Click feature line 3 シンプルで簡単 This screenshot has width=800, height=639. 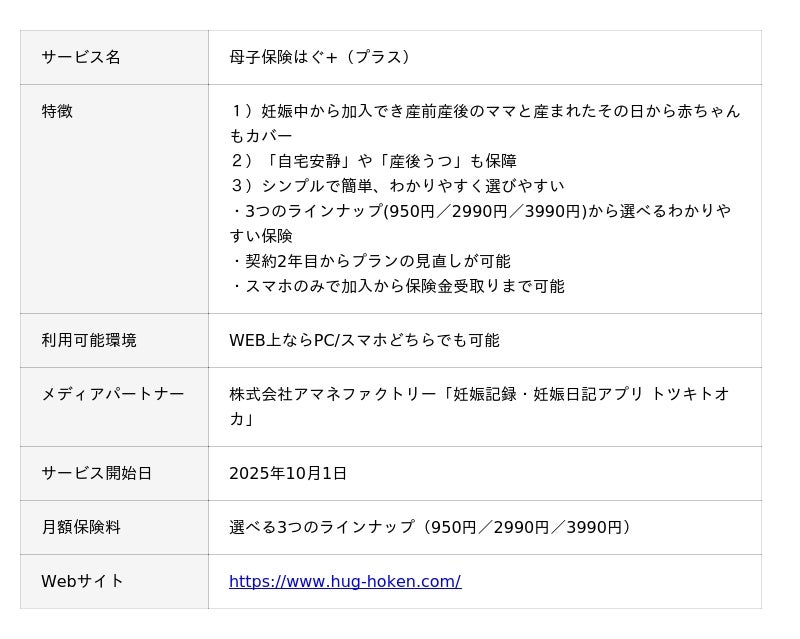(397, 186)
